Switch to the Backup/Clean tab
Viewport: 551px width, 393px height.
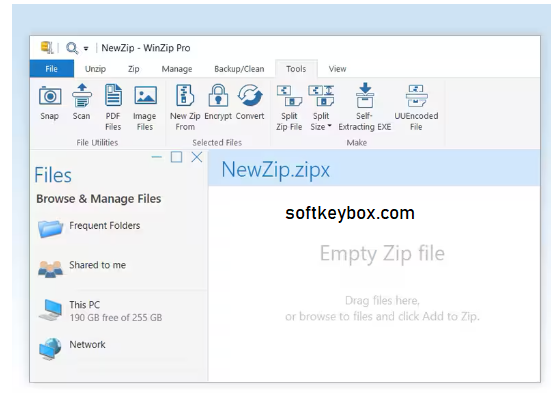(239, 69)
